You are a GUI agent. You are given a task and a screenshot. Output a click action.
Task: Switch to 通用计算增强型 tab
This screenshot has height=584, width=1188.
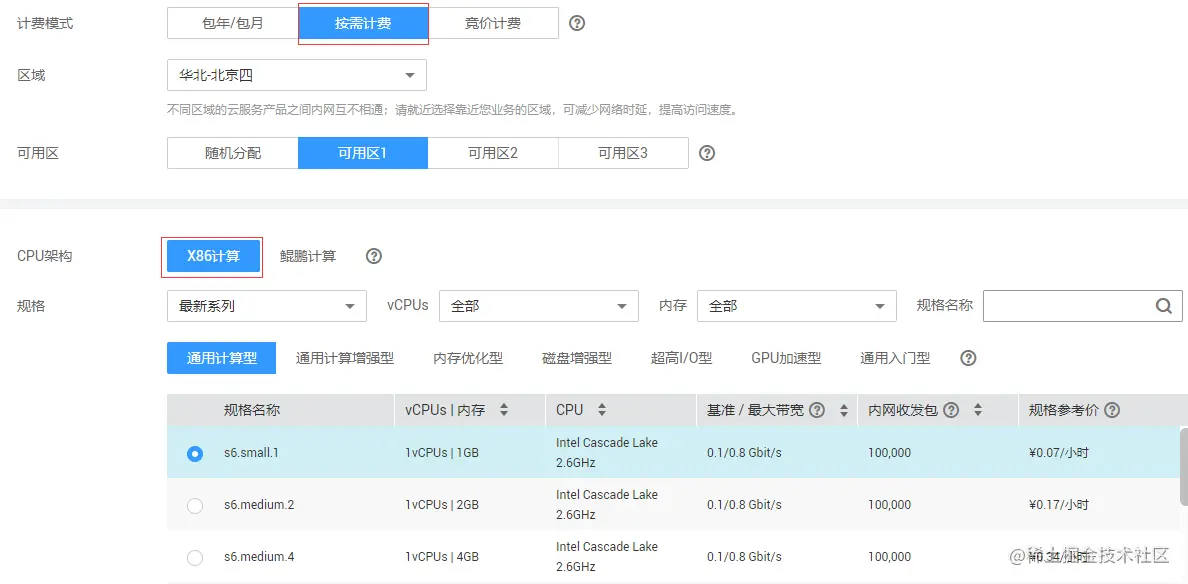[345, 358]
